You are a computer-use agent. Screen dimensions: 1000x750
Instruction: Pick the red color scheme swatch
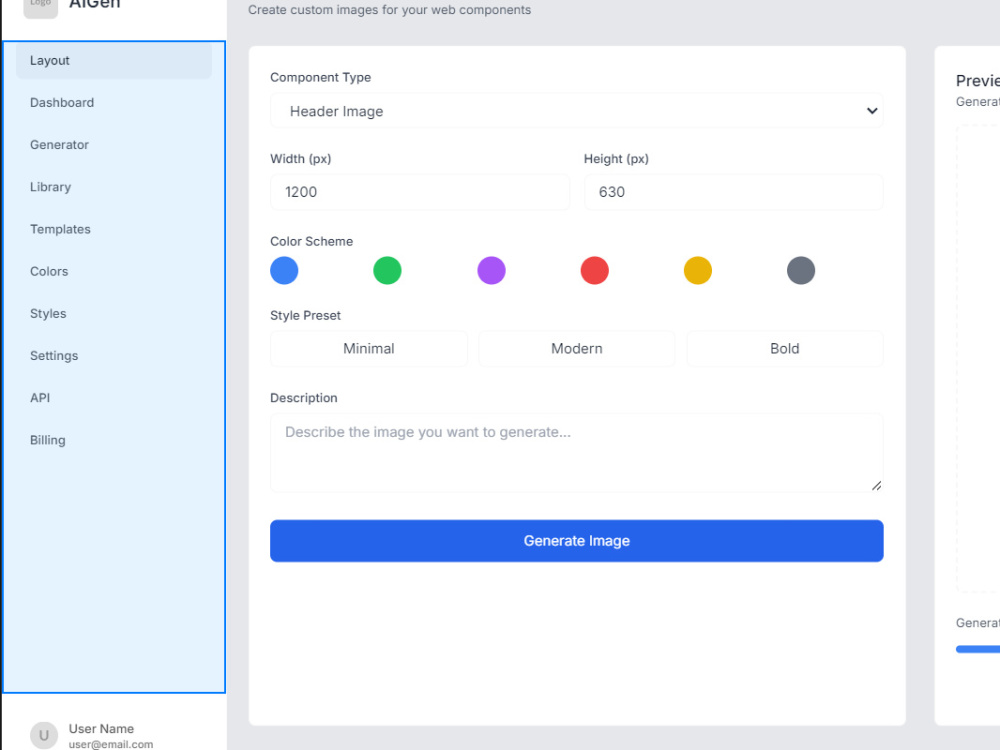click(x=594, y=270)
